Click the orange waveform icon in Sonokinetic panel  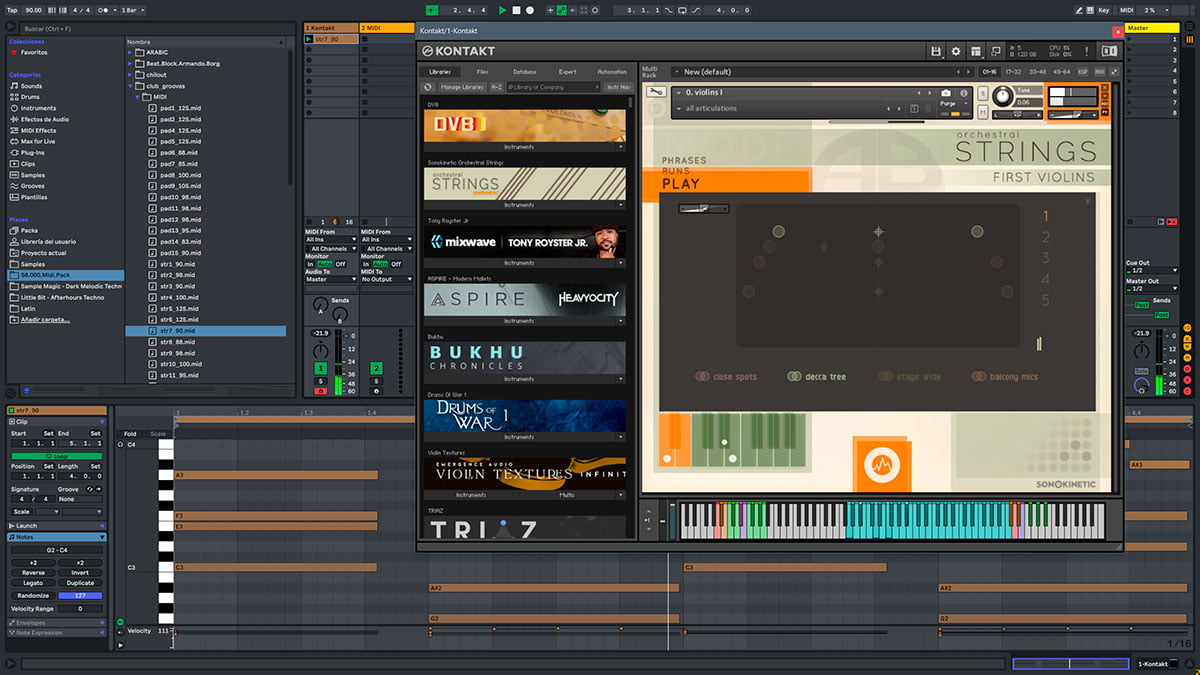(x=881, y=464)
